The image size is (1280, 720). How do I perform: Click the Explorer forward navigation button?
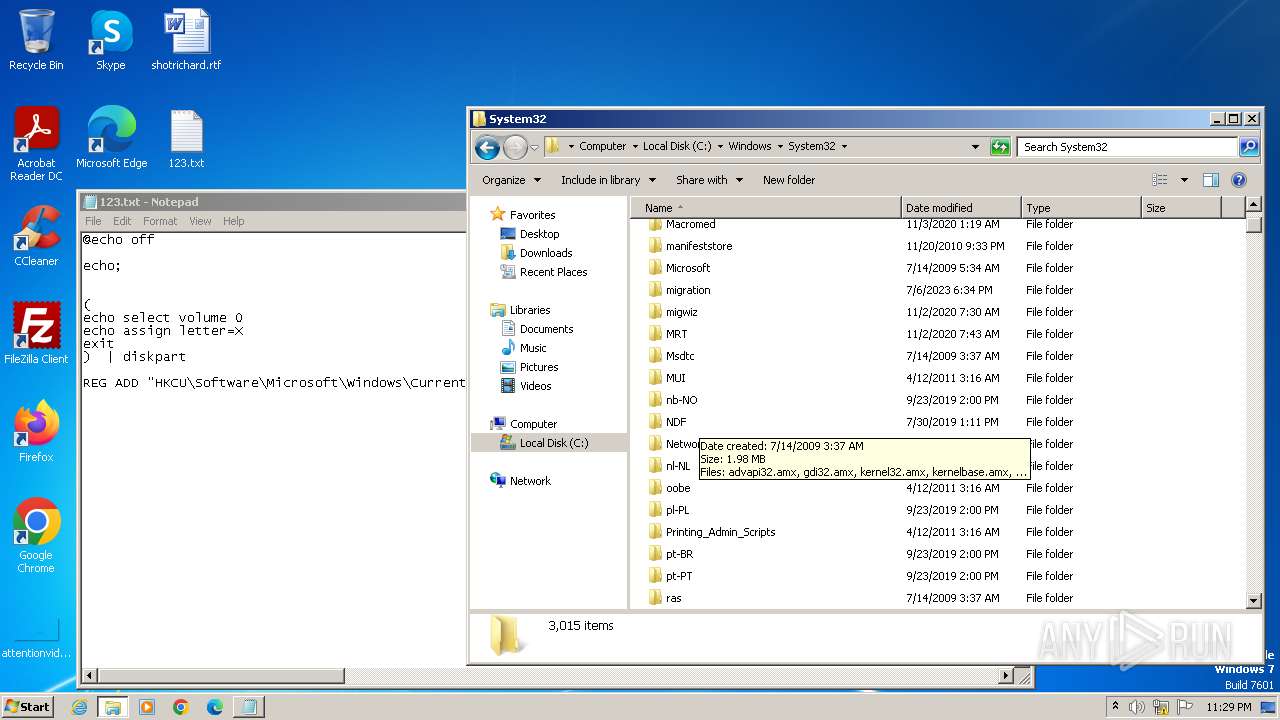coord(515,147)
